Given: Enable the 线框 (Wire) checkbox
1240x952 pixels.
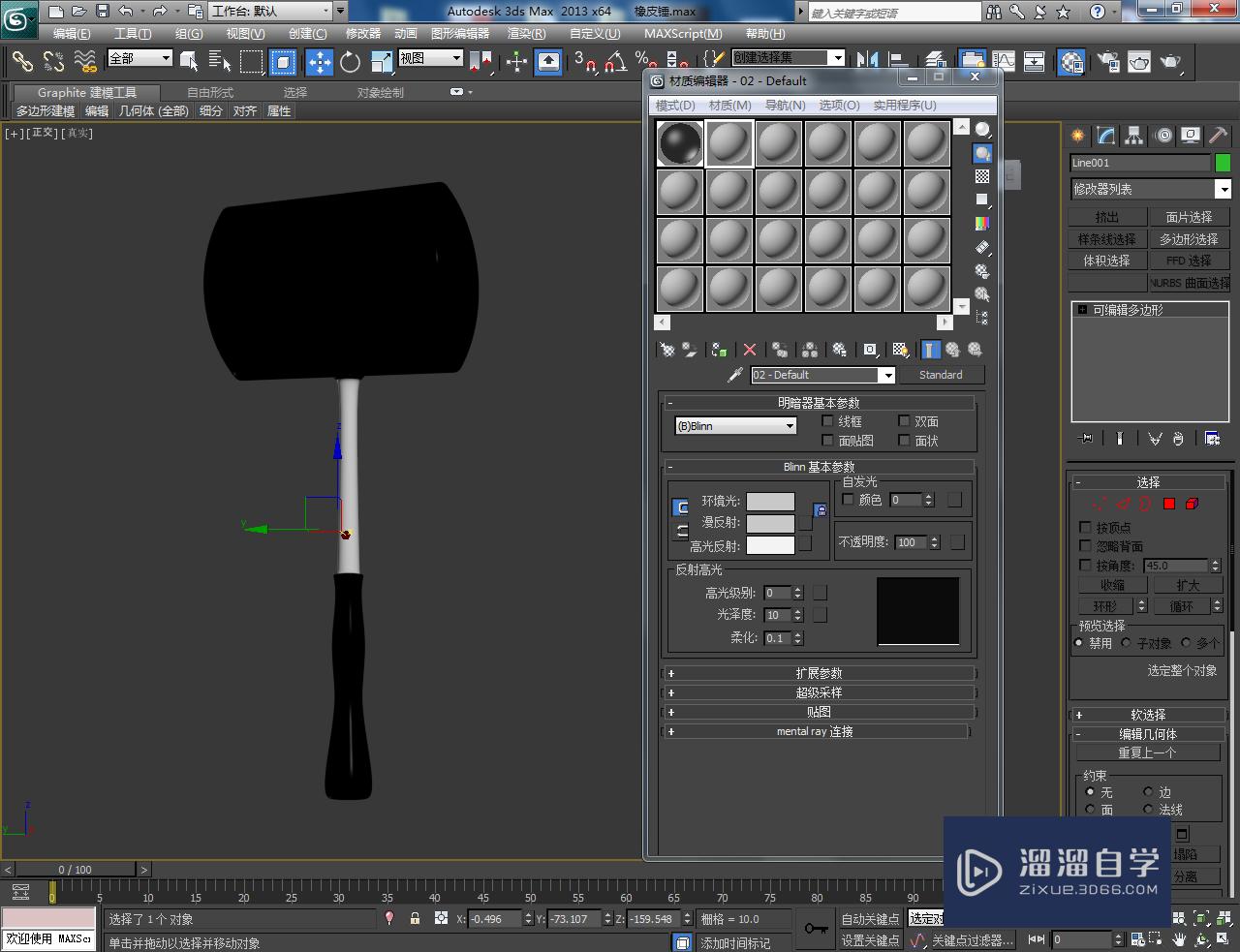Looking at the screenshot, I should (827, 421).
